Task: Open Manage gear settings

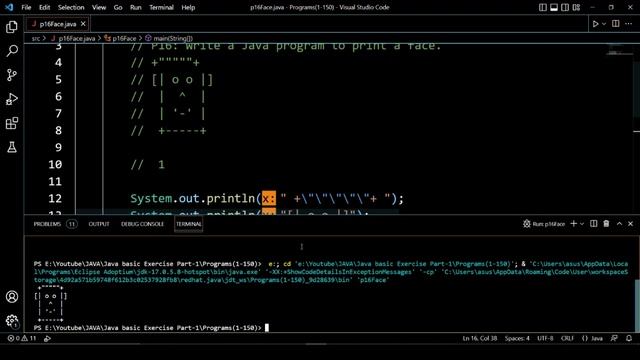Action: coord(12,321)
